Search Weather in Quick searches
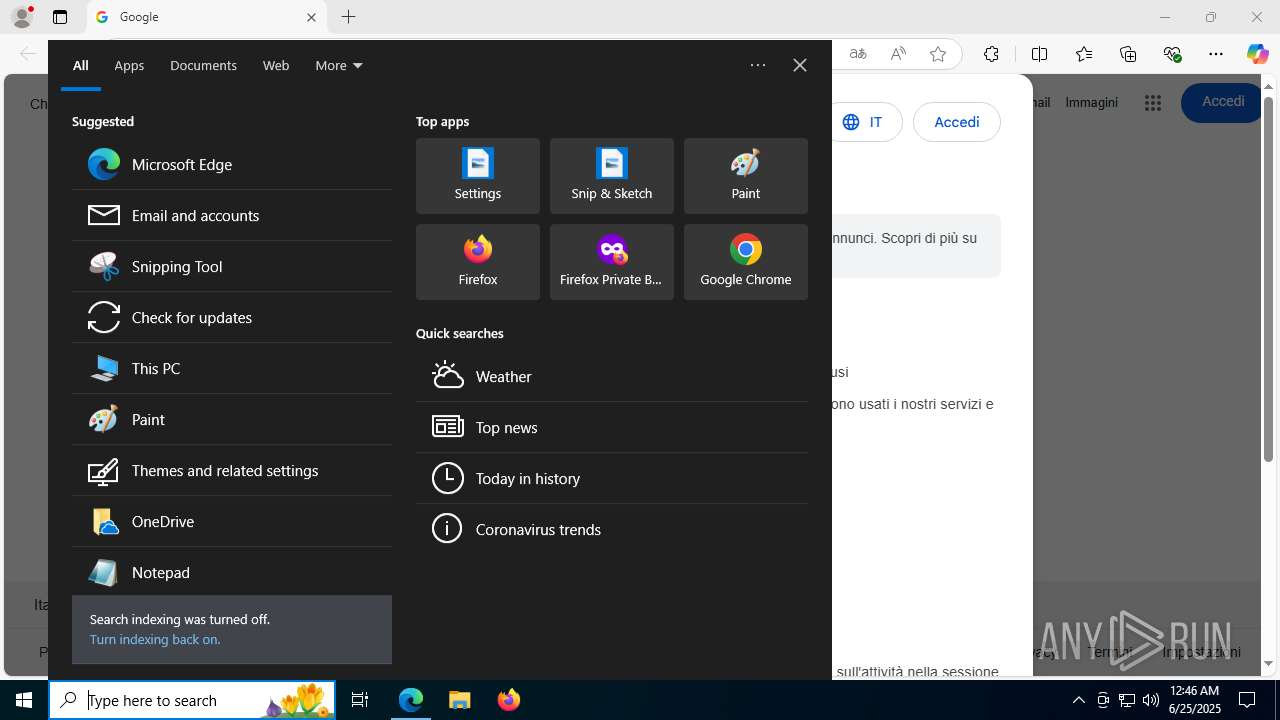 (612, 376)
